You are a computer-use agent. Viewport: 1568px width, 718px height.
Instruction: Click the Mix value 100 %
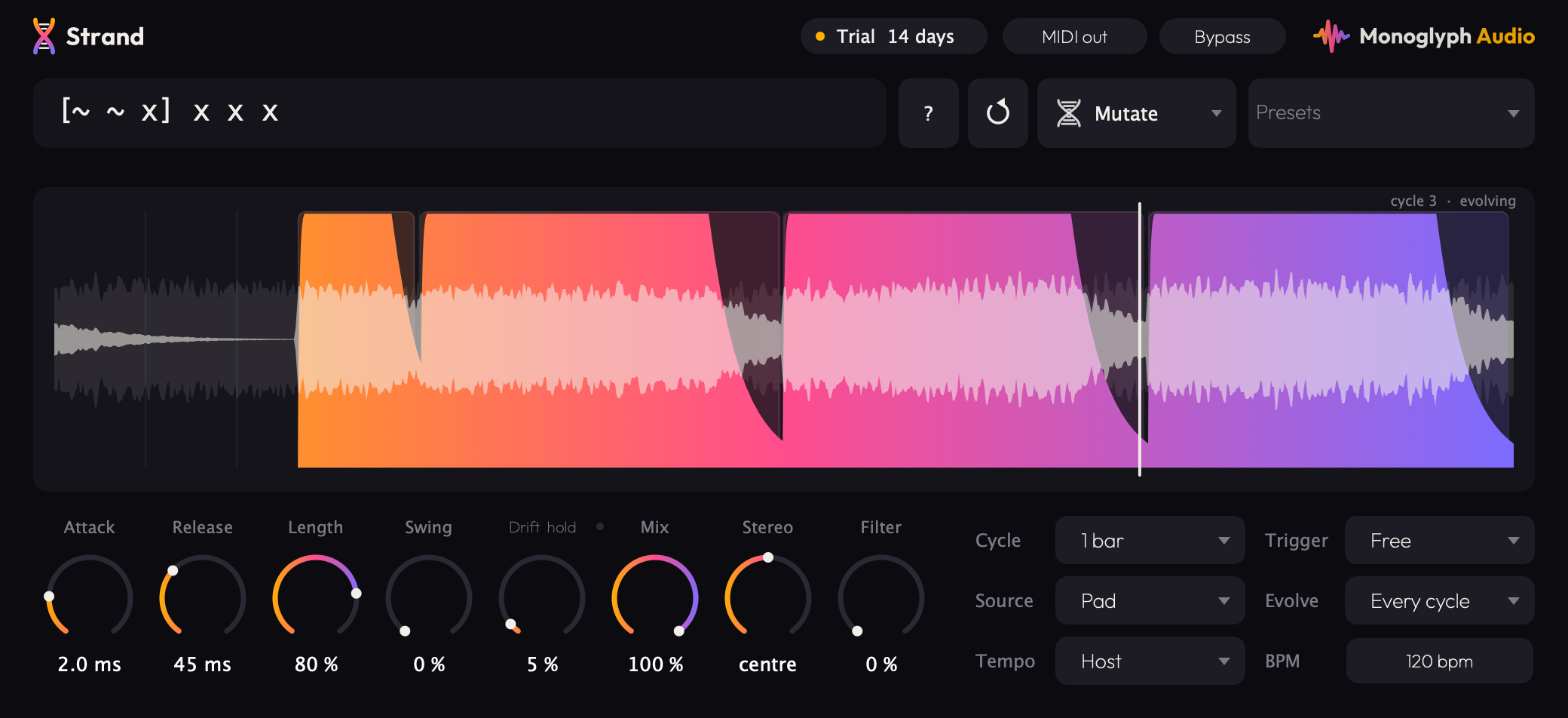pyautogui.click(x=655, y=664)
